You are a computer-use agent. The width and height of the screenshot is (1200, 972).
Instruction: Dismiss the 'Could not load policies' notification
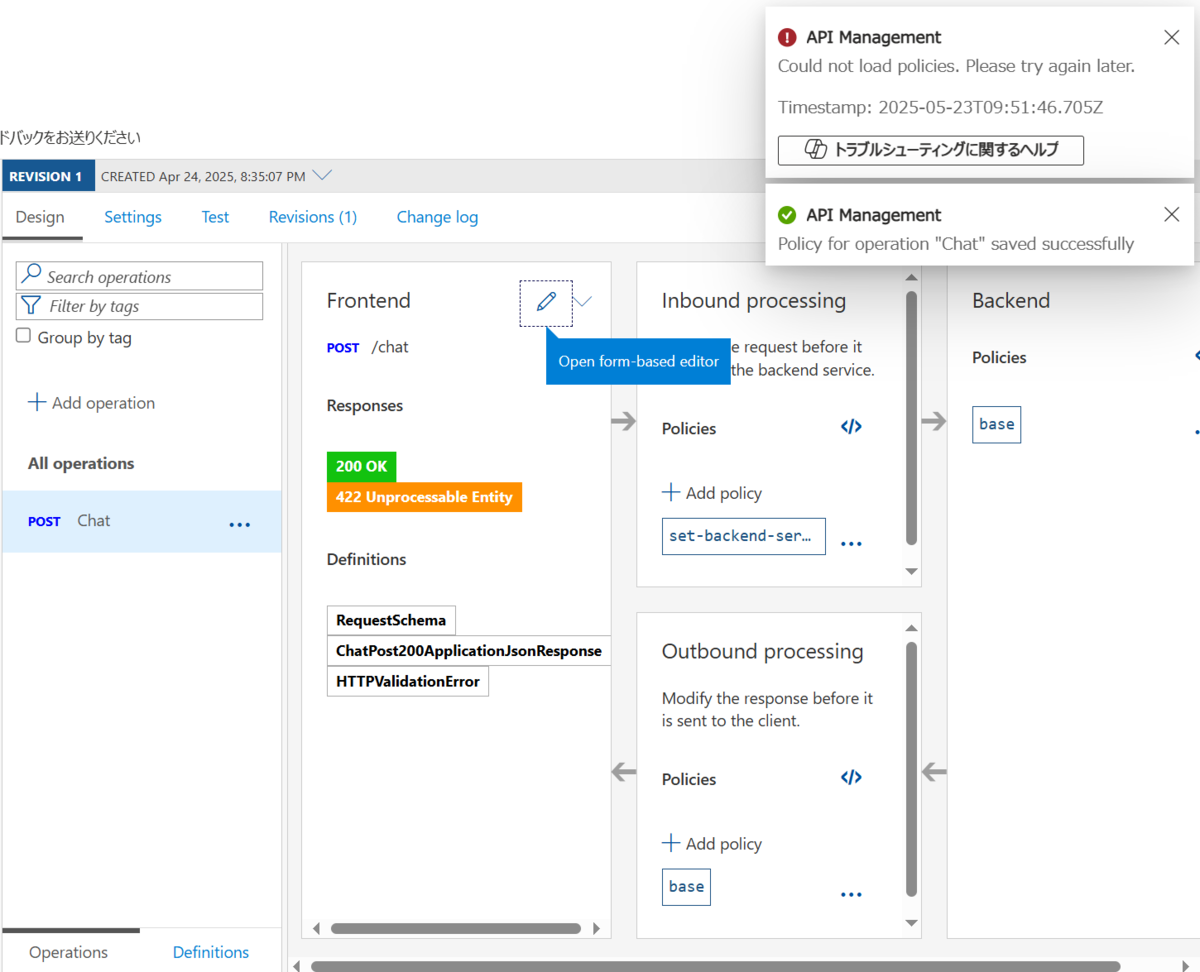(x=1172, y=37)
